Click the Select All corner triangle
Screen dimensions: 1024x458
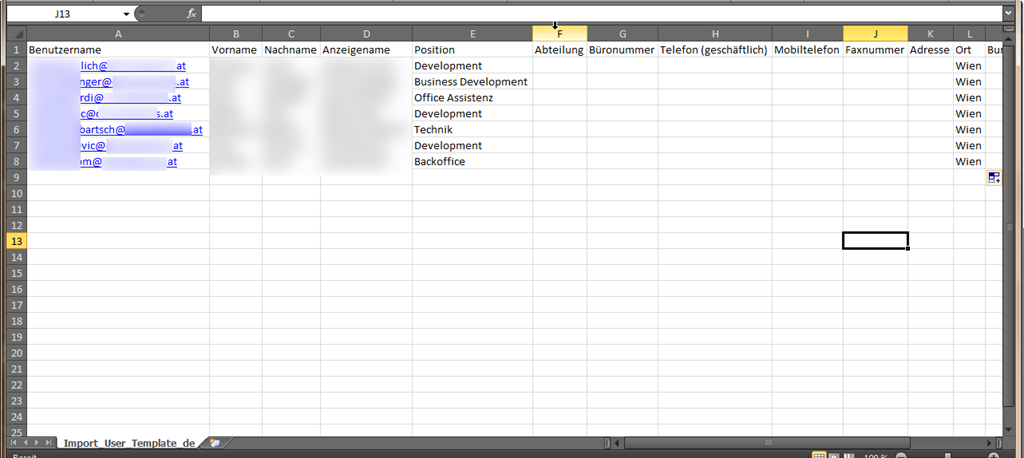pyautogui.click(x=17, y=33)
